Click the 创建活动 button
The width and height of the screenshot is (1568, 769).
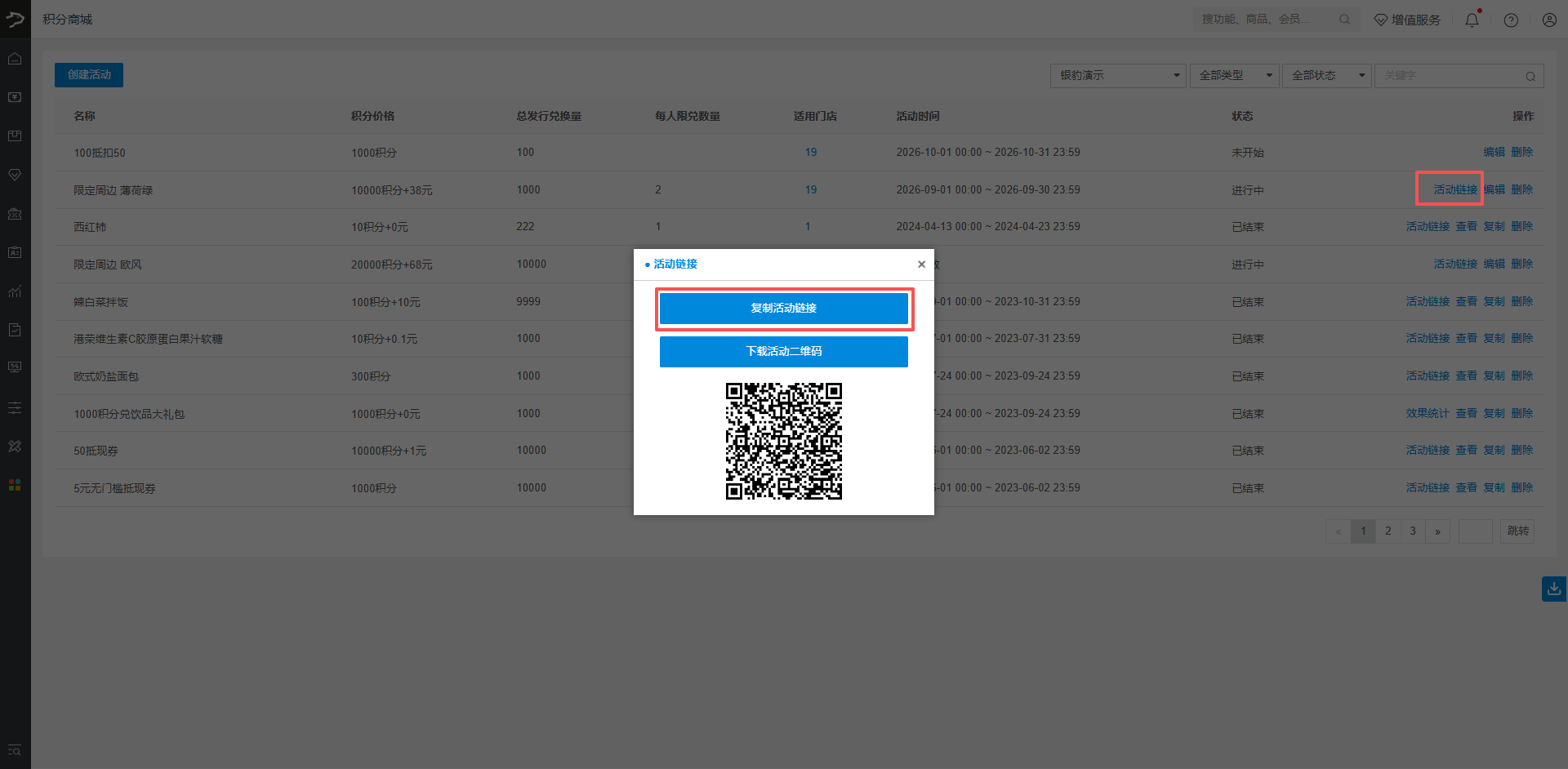pos(89,75)
